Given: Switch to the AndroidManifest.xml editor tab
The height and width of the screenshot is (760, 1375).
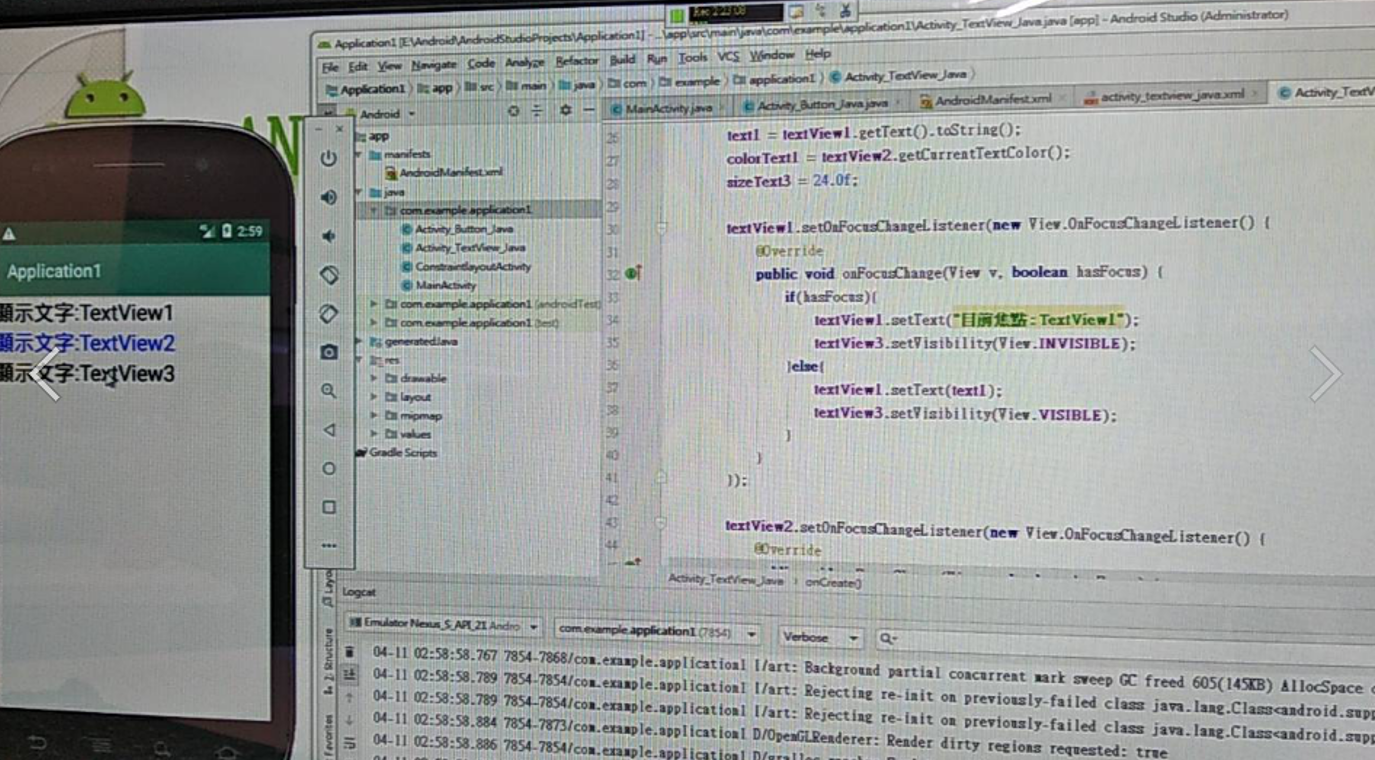Looking at the screenshot, I should 990,100.
